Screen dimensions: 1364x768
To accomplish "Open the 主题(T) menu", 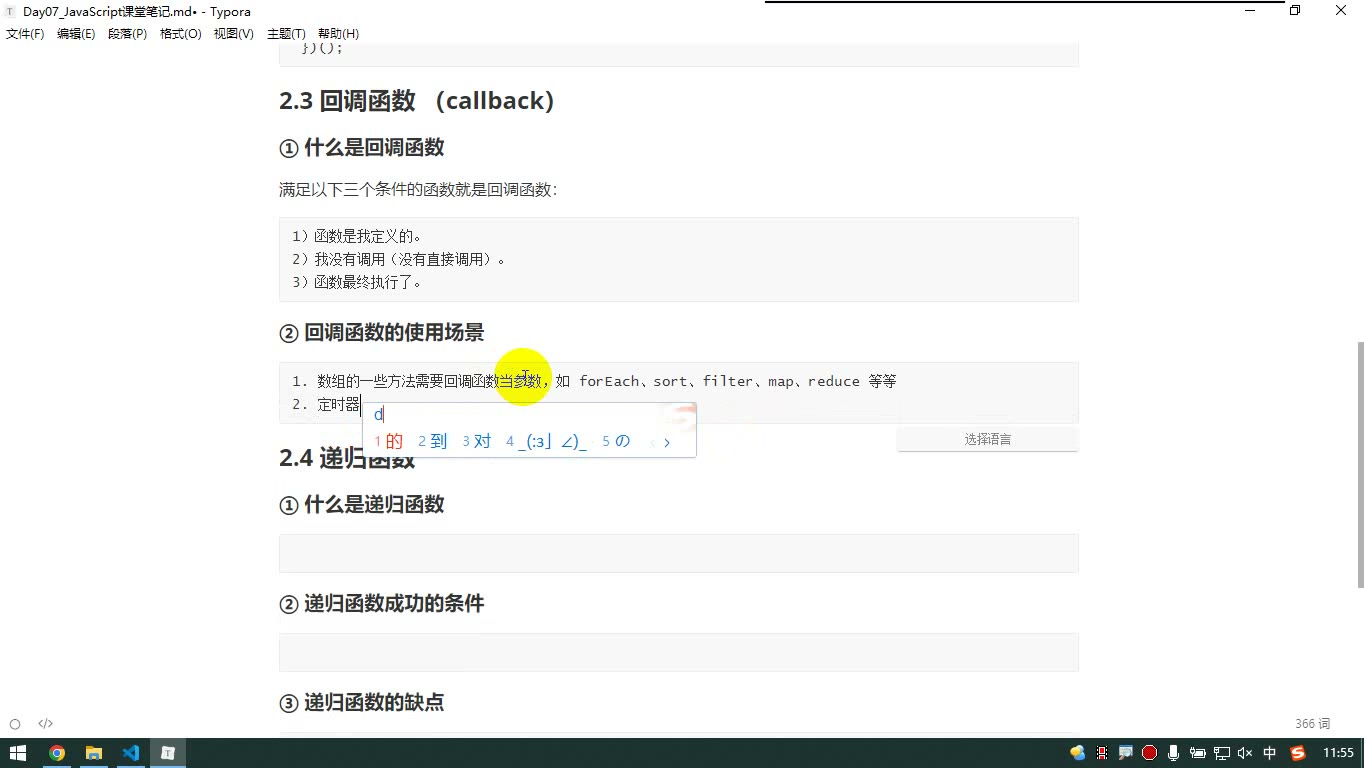I will tap(286, 34).
